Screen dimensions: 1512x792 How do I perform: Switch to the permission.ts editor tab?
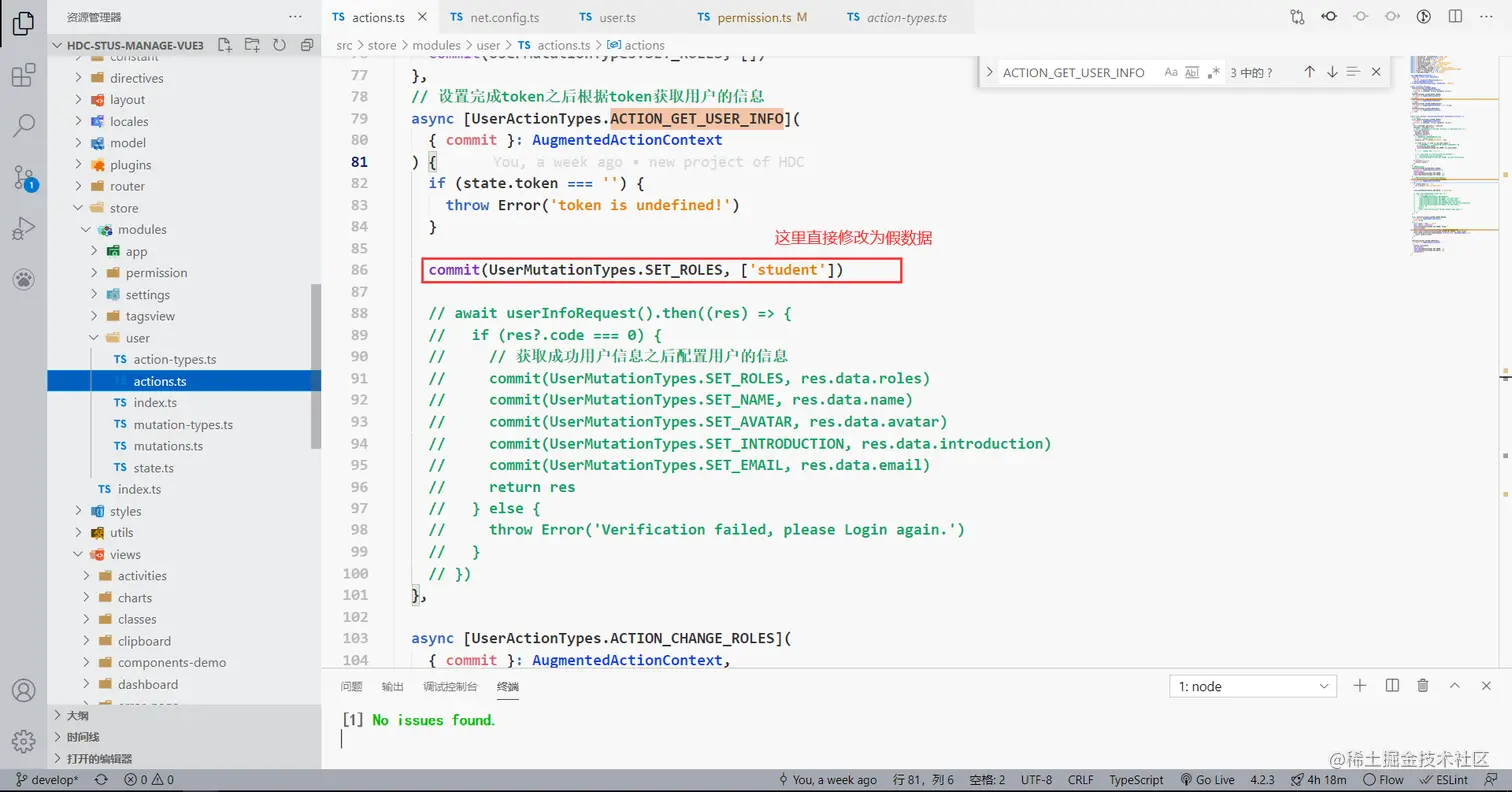tap(761, 17)
